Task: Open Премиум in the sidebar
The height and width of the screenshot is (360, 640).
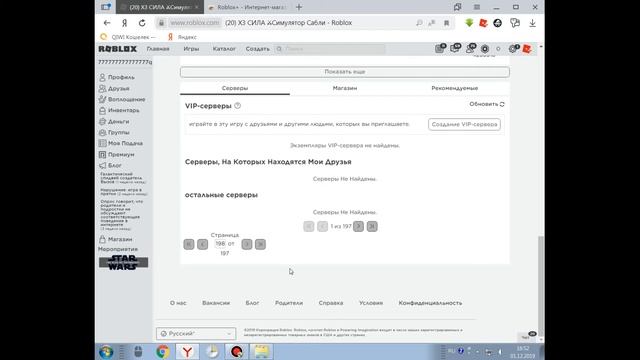Action: point(117,154)
